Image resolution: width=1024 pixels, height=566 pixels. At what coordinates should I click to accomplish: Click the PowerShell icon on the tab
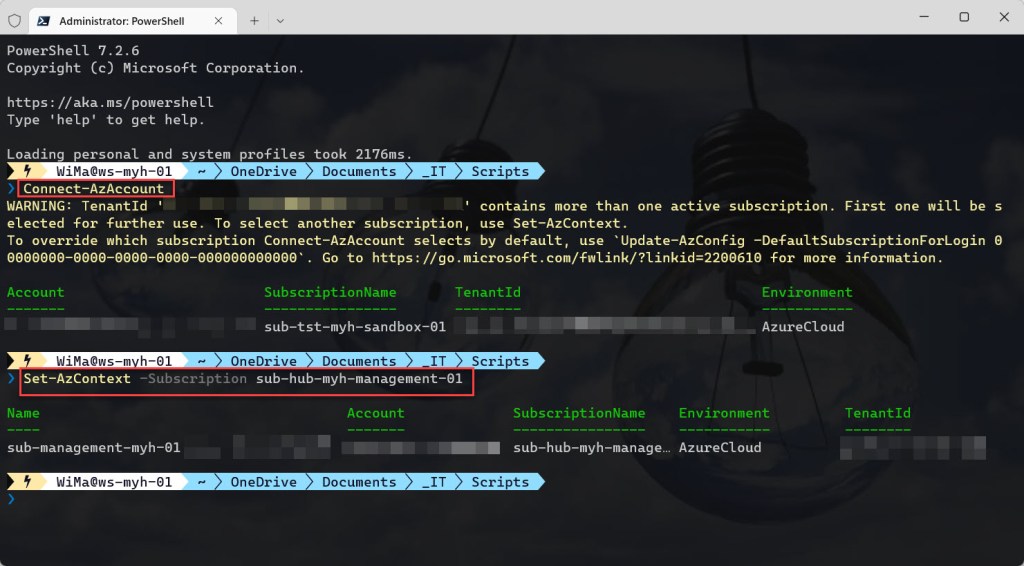coord(45,19)
